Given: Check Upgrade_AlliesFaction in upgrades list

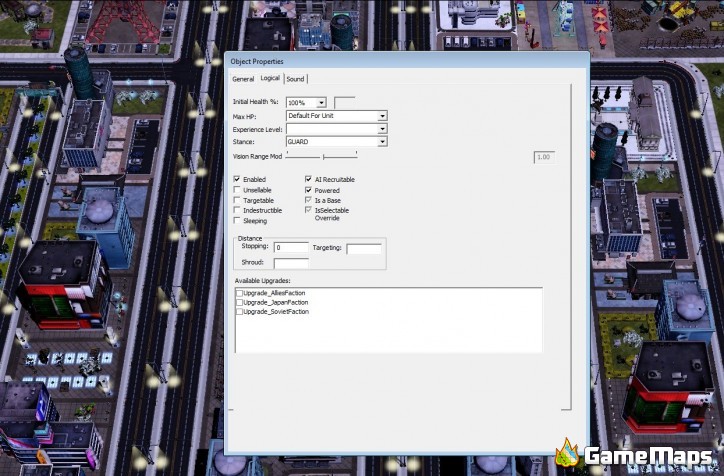Looking at the screenshot, I should tap(240, 293).
